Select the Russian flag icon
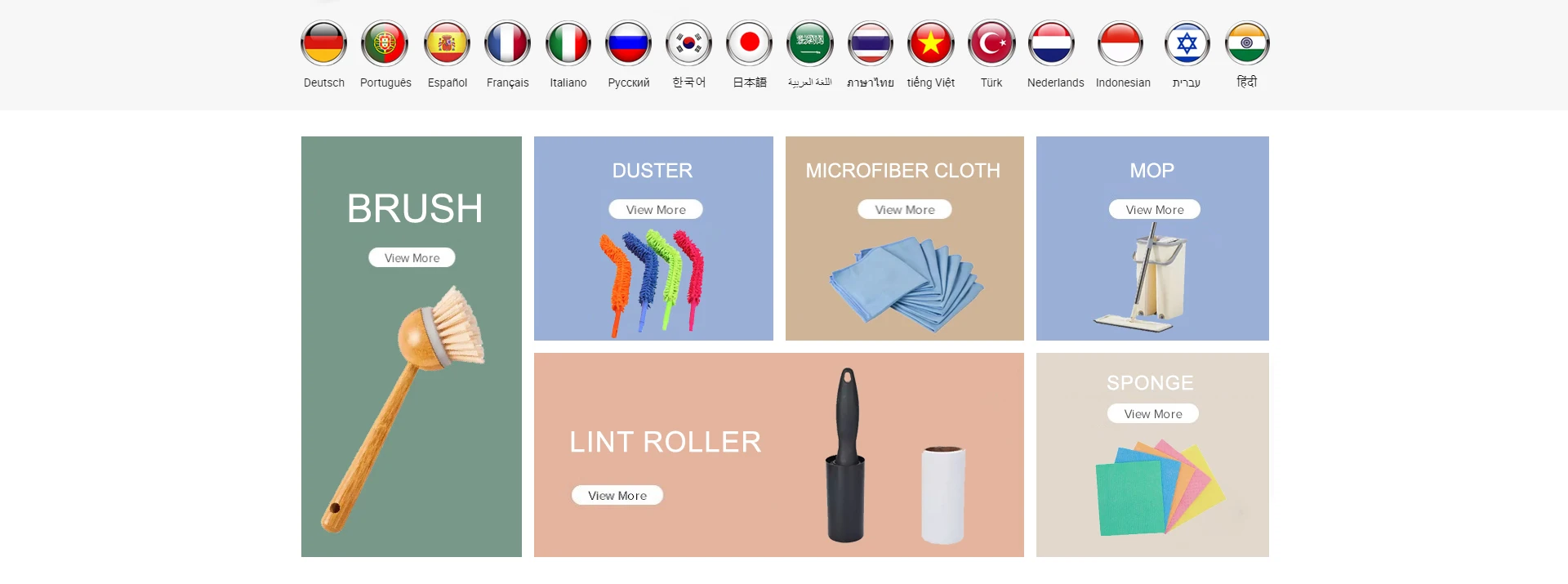 click(628, 42)
